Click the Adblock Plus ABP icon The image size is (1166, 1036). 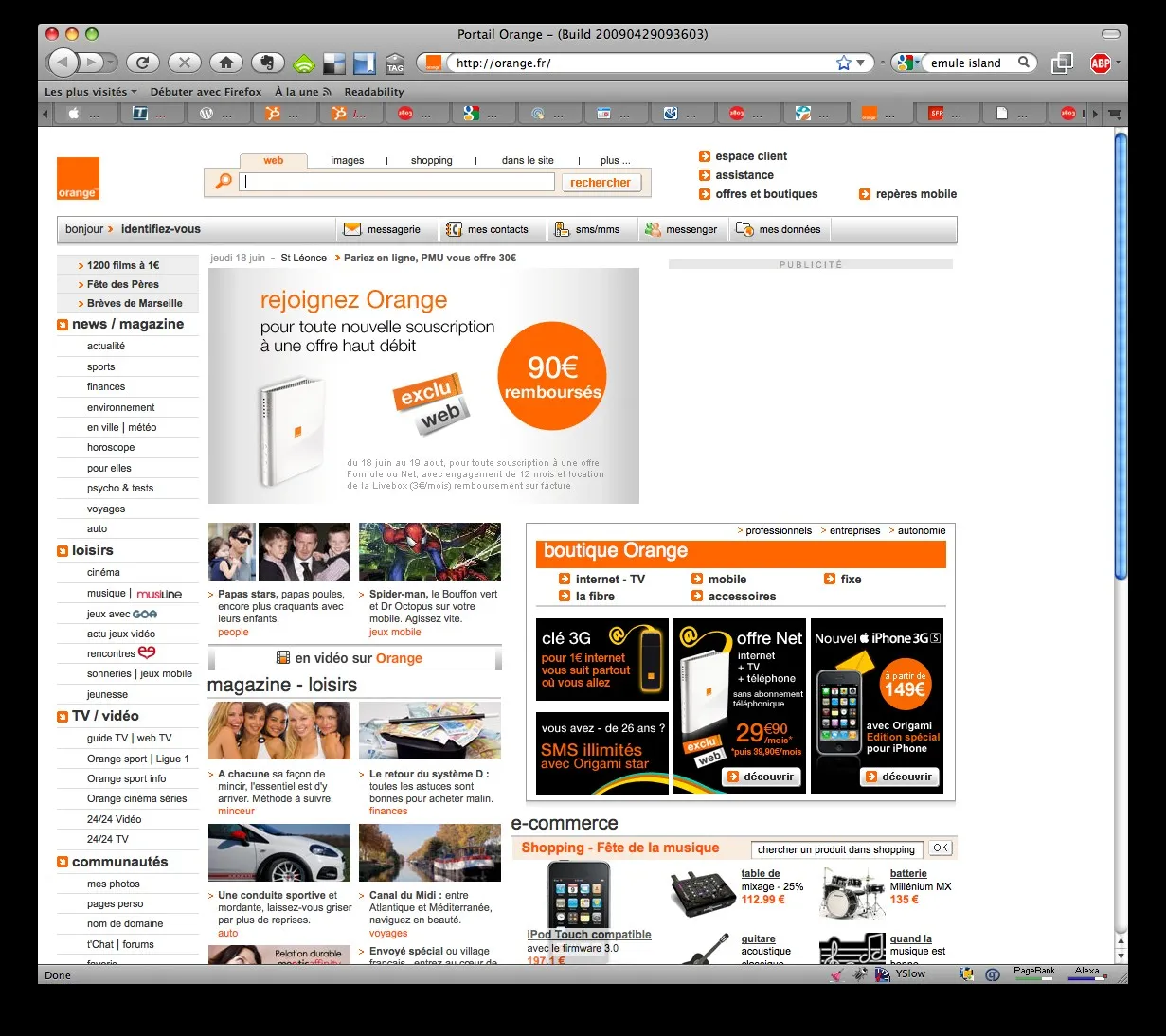pyautogui.click(x=1100, y=63)
